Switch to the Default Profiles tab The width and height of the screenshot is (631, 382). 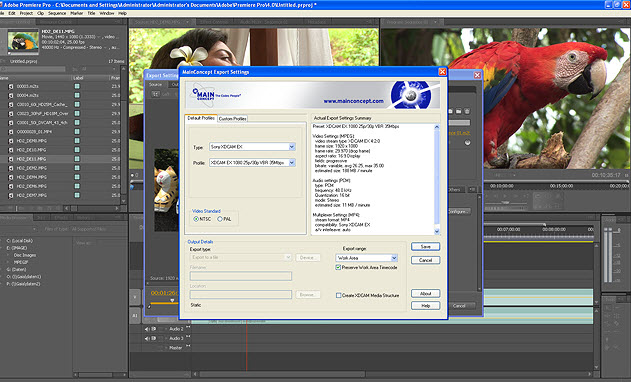[201, 118]
